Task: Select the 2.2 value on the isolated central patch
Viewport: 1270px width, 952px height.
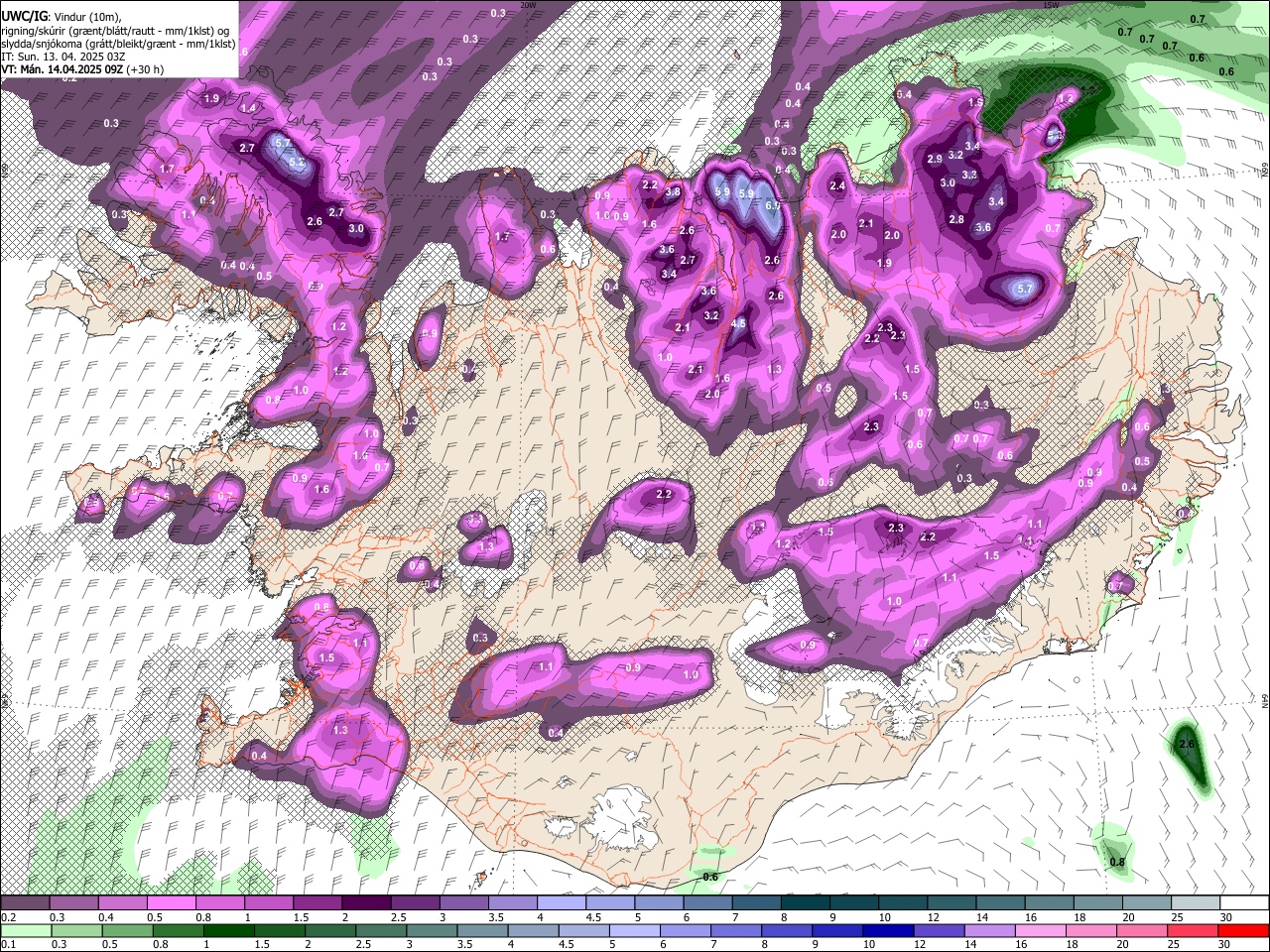Action: pyautogui.click(x=664, y=494)
